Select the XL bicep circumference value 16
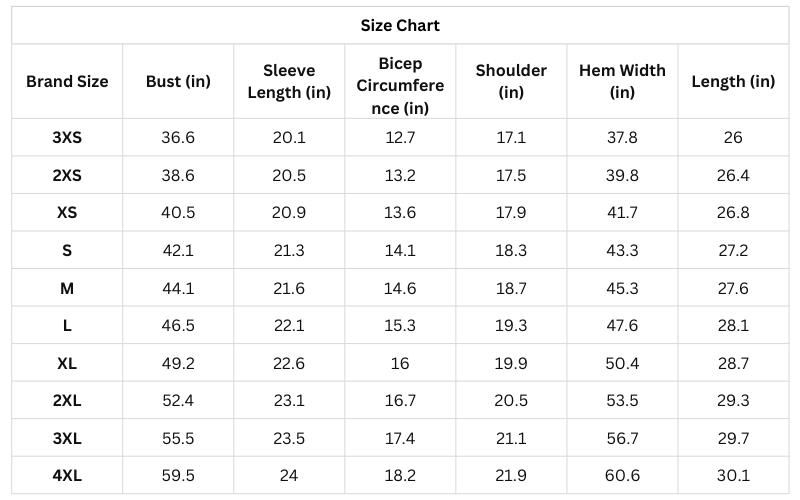 (x=400, y=363)
